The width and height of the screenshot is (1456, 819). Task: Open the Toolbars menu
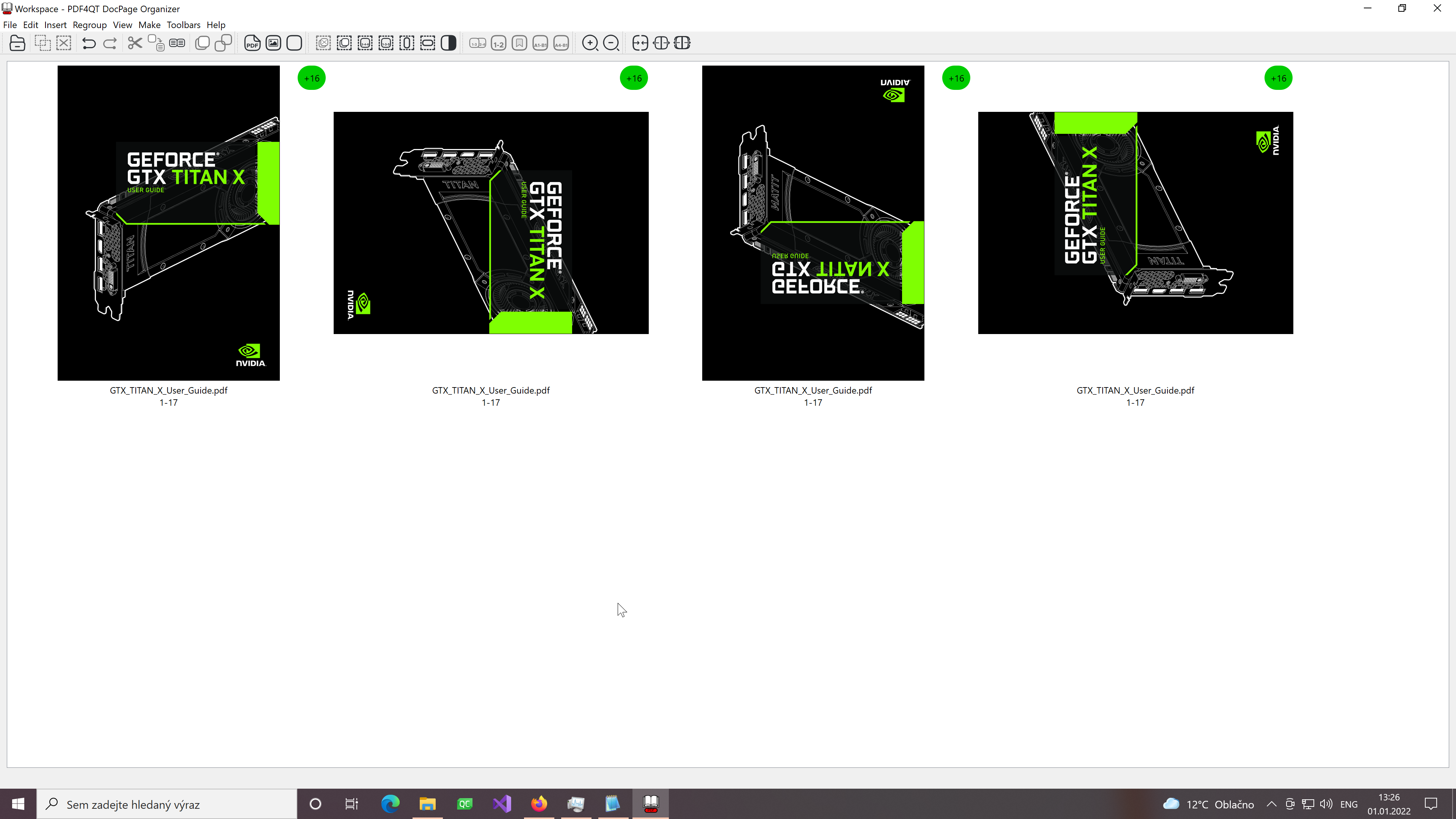coord(183,25)
